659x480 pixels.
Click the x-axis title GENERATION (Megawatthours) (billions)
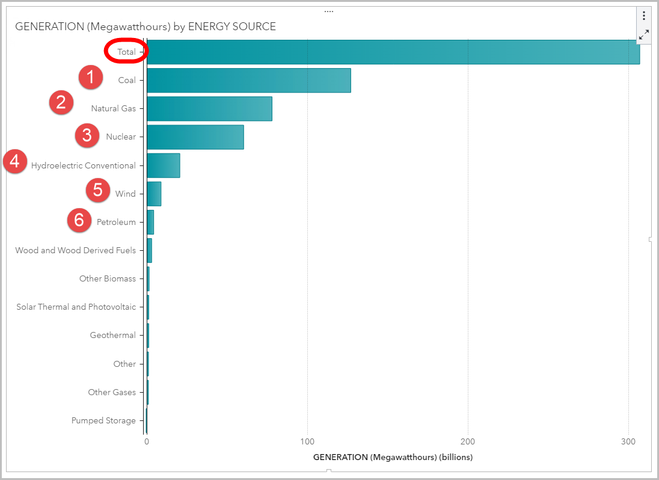[393, 457]
